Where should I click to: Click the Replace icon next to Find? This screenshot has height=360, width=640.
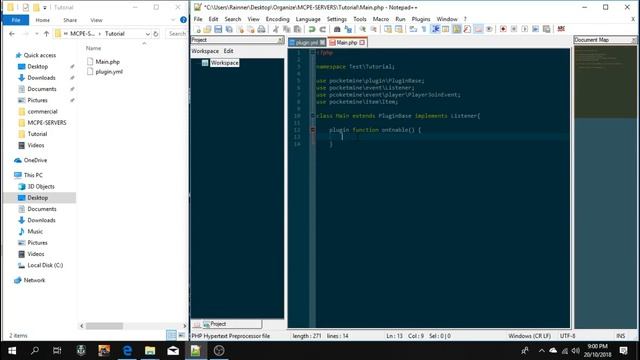(x=348, y=29)
